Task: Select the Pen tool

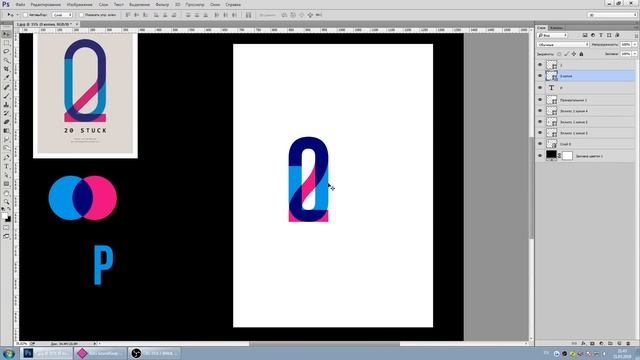Action: click(6, 158)
